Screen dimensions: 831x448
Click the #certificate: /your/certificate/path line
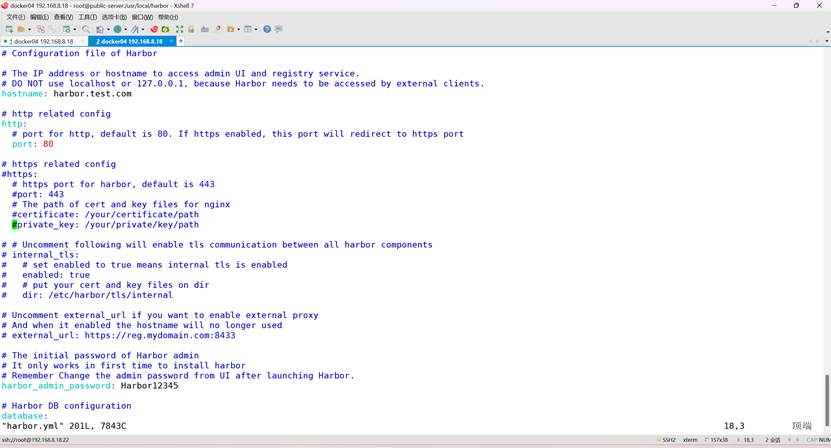click(x=105, y=215)
